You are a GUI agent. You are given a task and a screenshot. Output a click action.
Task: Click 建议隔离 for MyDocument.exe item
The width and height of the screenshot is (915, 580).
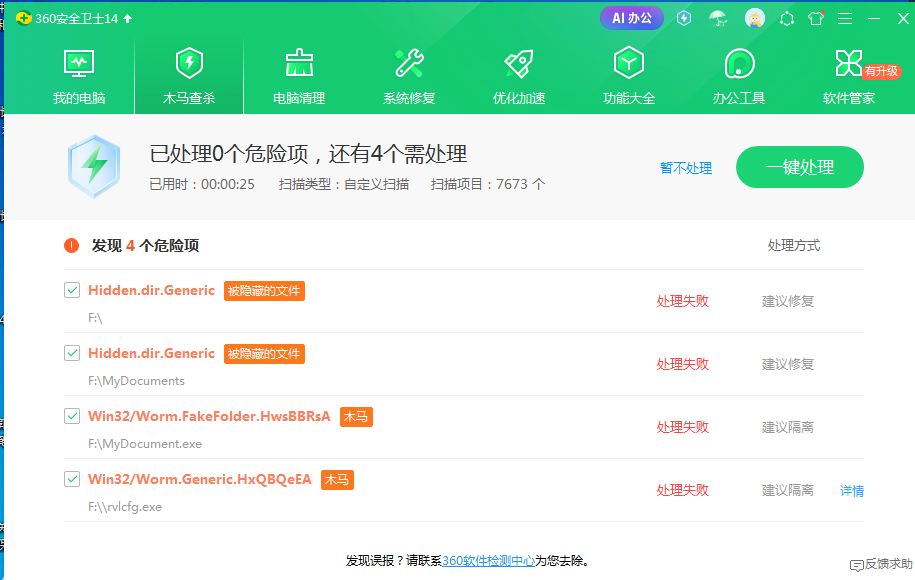788,427
